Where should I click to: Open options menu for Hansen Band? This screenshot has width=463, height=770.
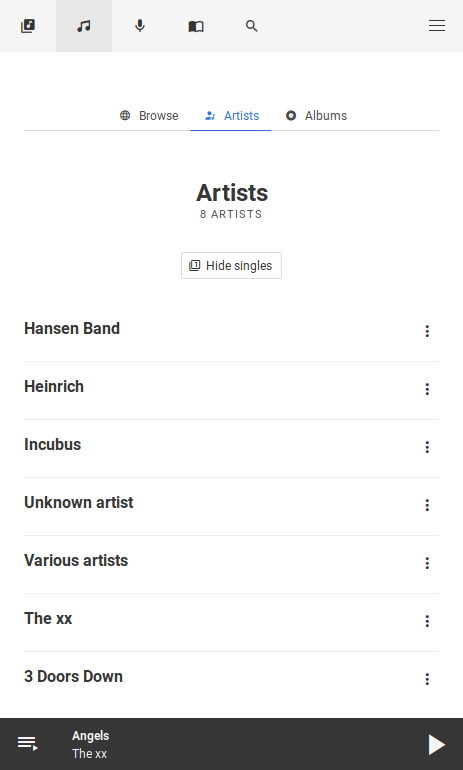point(427,331)
